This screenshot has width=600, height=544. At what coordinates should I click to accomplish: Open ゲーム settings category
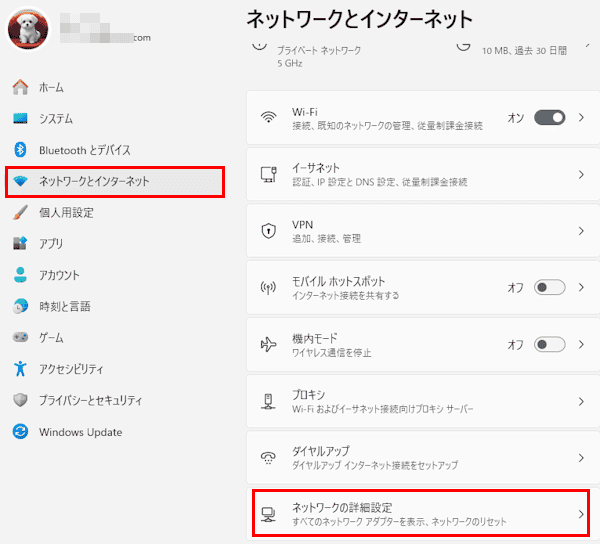click(51, 337)
